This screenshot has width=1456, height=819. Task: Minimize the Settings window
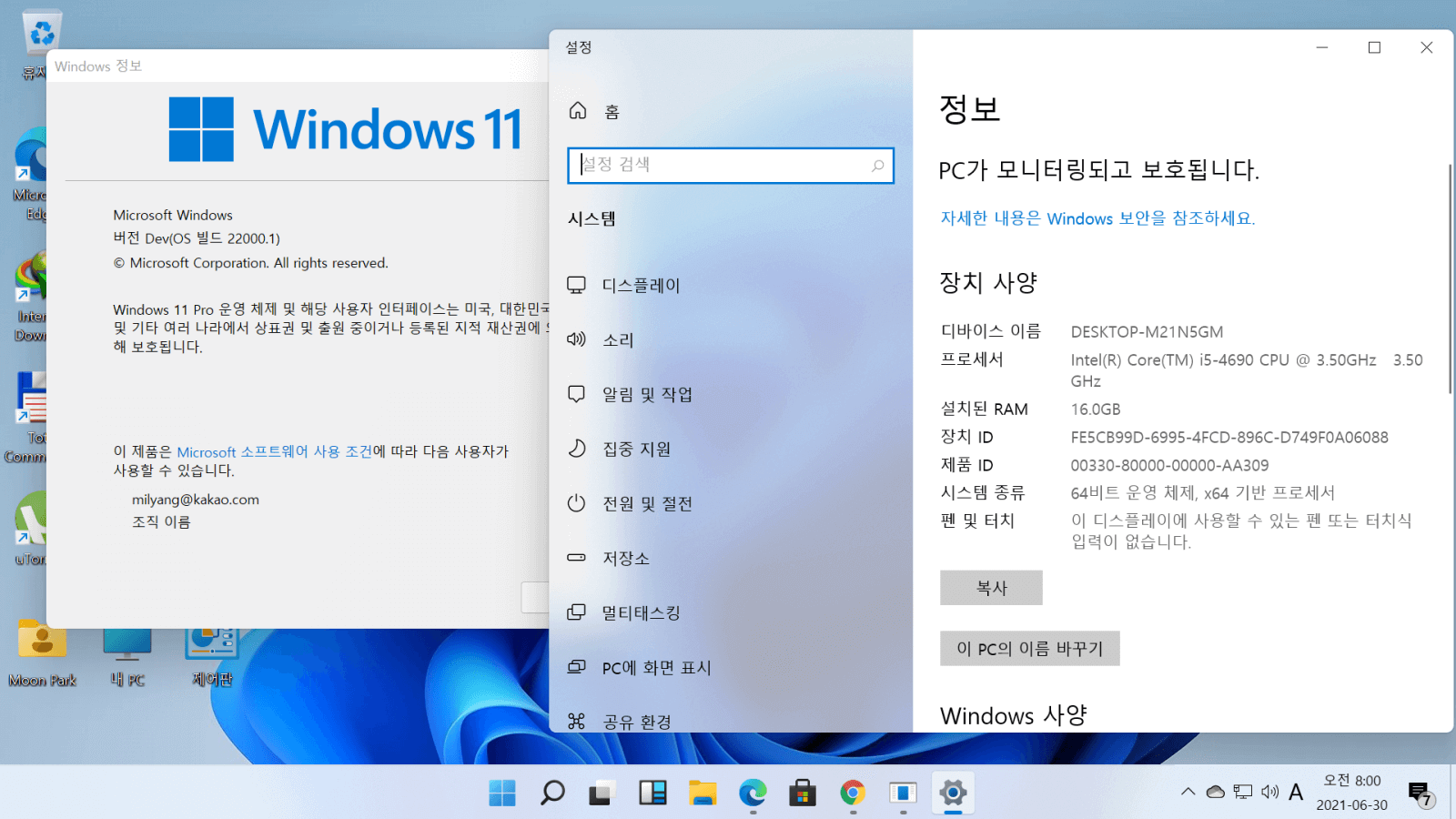pyautogui.click(x=1322, y=47)
